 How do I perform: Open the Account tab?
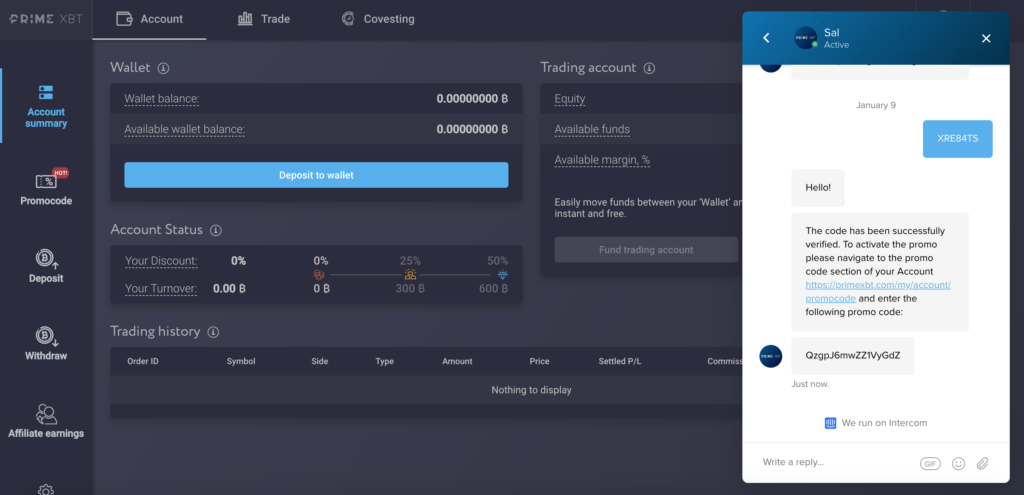149,19
